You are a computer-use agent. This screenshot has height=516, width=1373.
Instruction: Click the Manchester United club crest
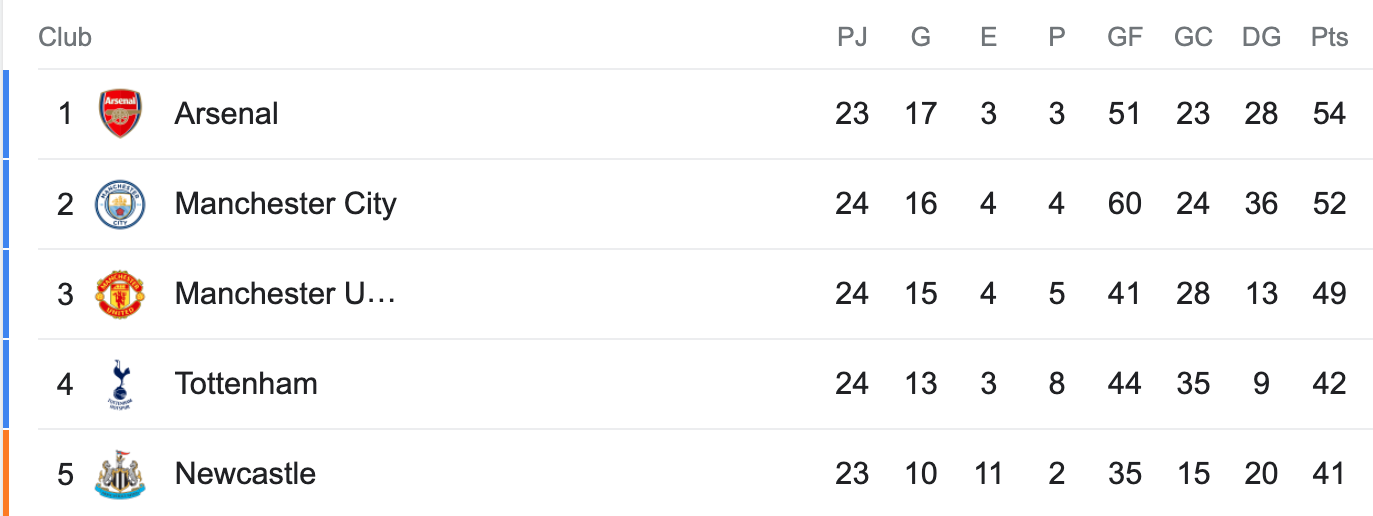tap(120, 294)
